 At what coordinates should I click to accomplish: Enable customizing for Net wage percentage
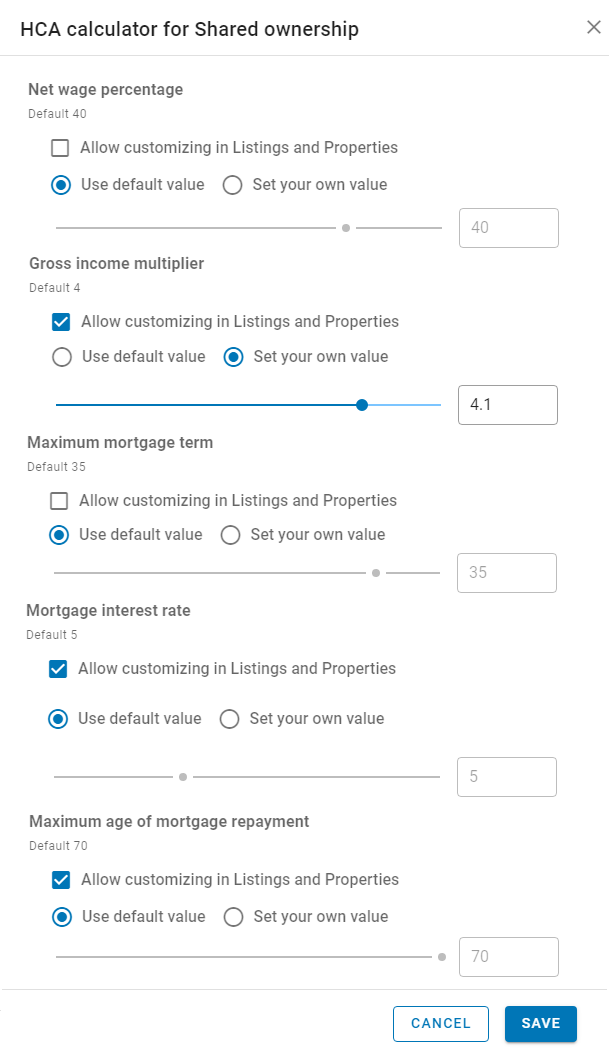(x=60, y=147)
